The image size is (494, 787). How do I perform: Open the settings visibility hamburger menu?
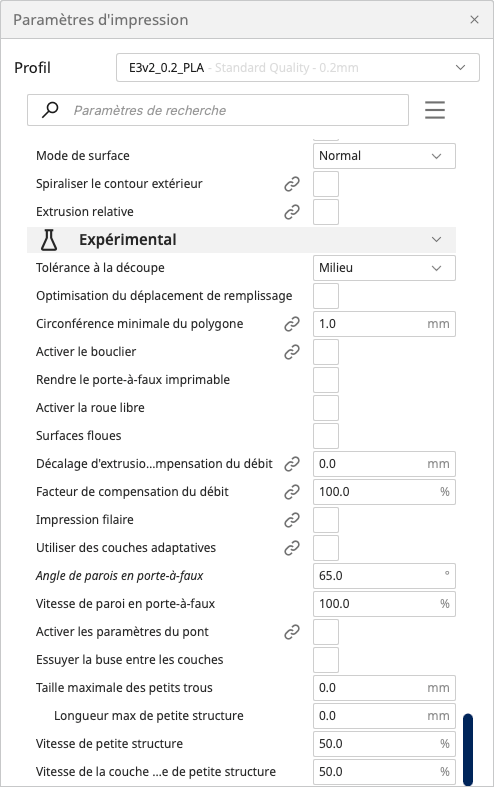(x=435, y=110)
